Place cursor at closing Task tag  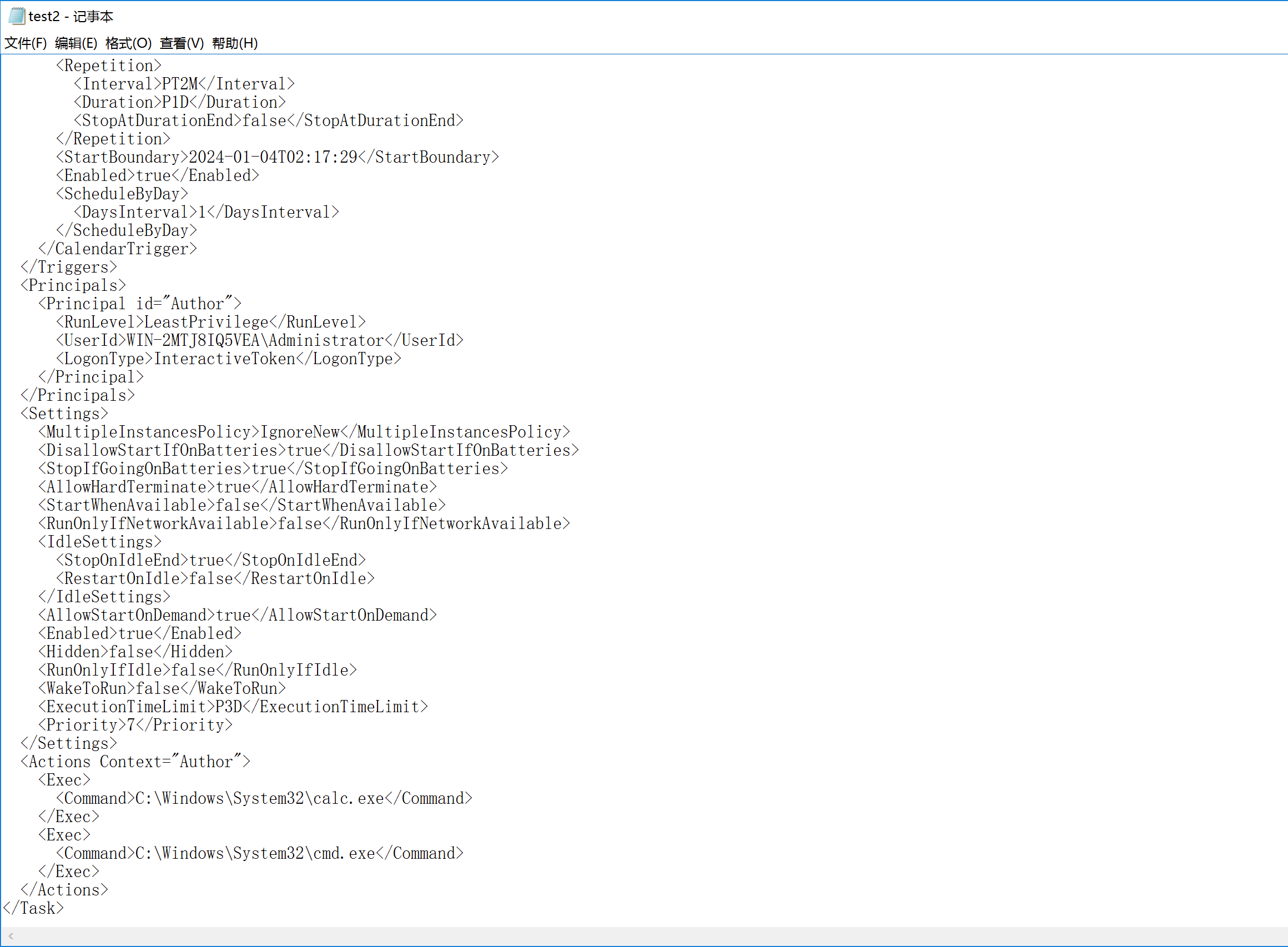[x=33, y=909]
